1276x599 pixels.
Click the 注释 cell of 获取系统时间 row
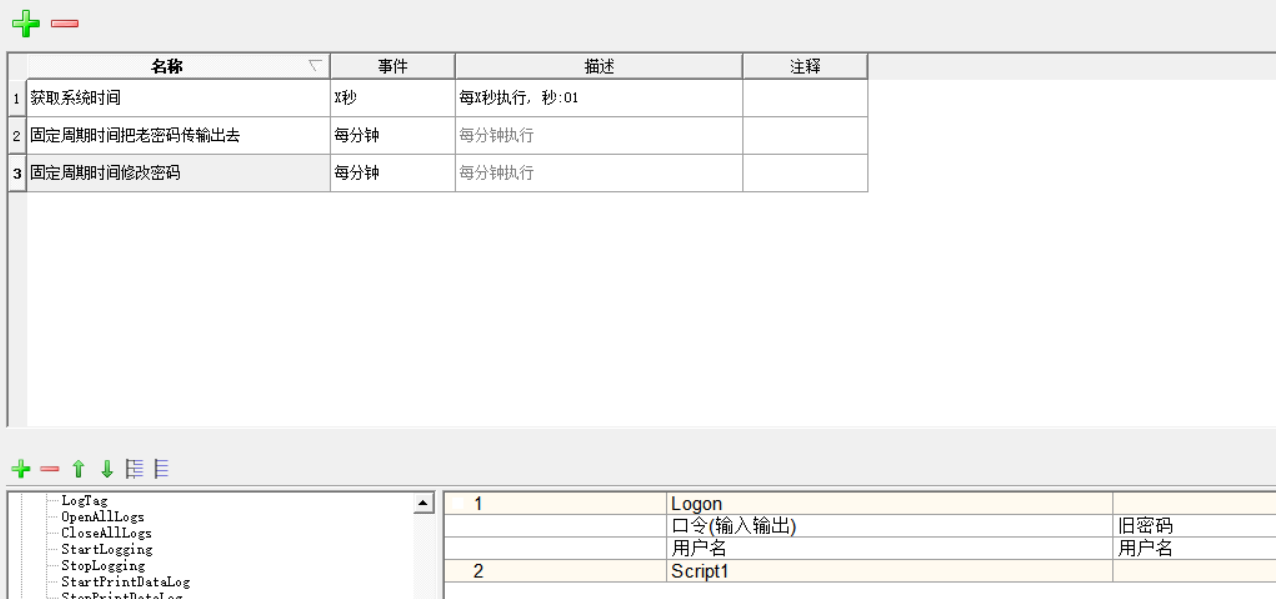pos(805,98)
